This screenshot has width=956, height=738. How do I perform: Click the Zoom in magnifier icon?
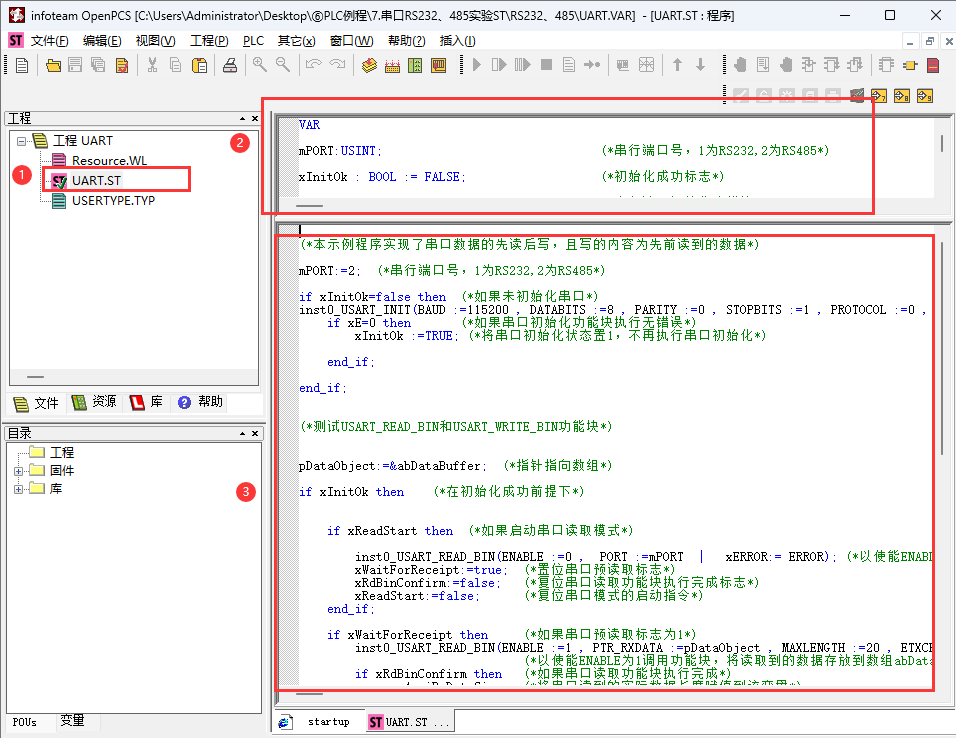(x=259, y=65)
